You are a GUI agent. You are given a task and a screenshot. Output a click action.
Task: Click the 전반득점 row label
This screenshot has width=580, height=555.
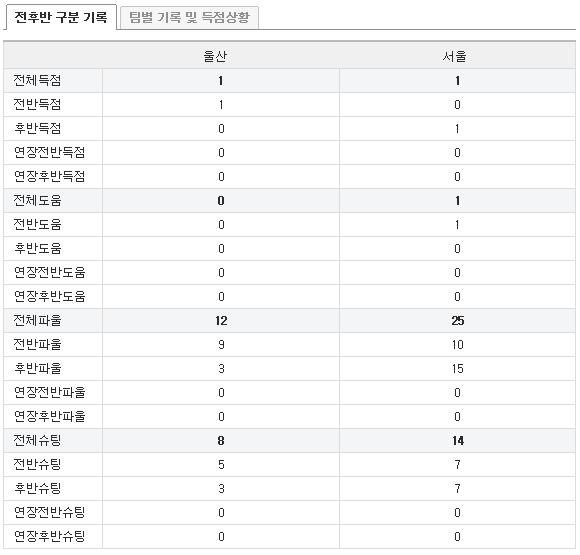click(x=37, y=104)
